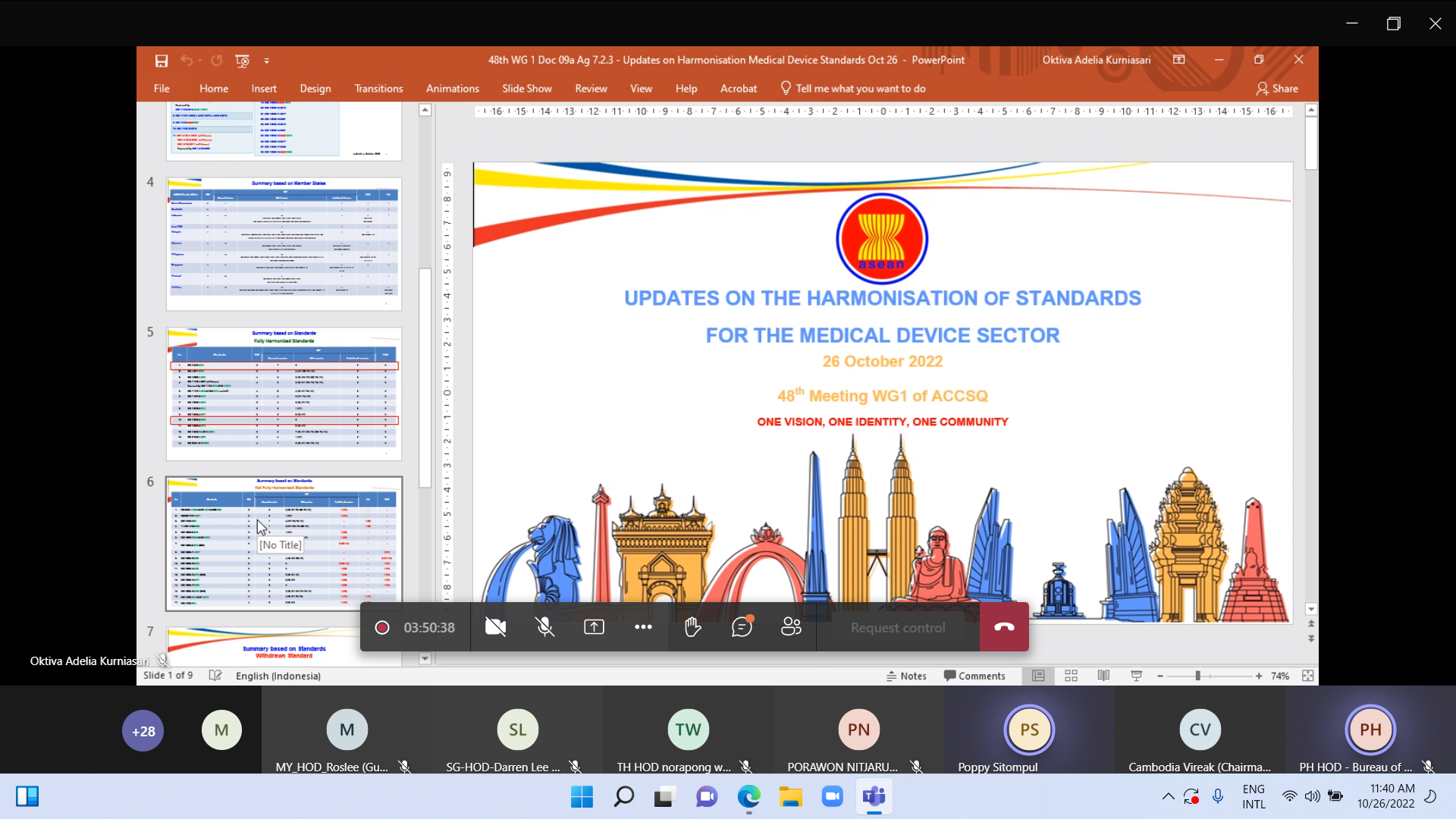Switch to the Home ribbon tab

214,89
